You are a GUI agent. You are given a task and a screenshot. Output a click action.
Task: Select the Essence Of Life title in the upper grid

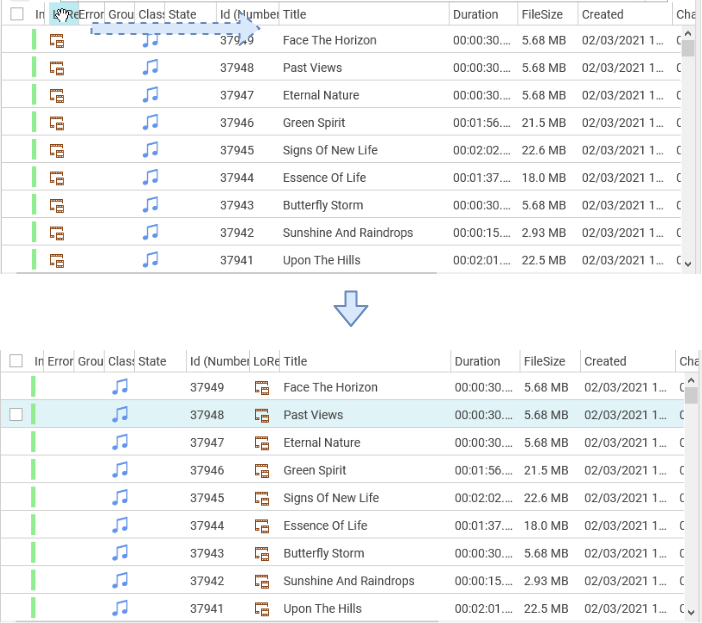coord(324,178)
